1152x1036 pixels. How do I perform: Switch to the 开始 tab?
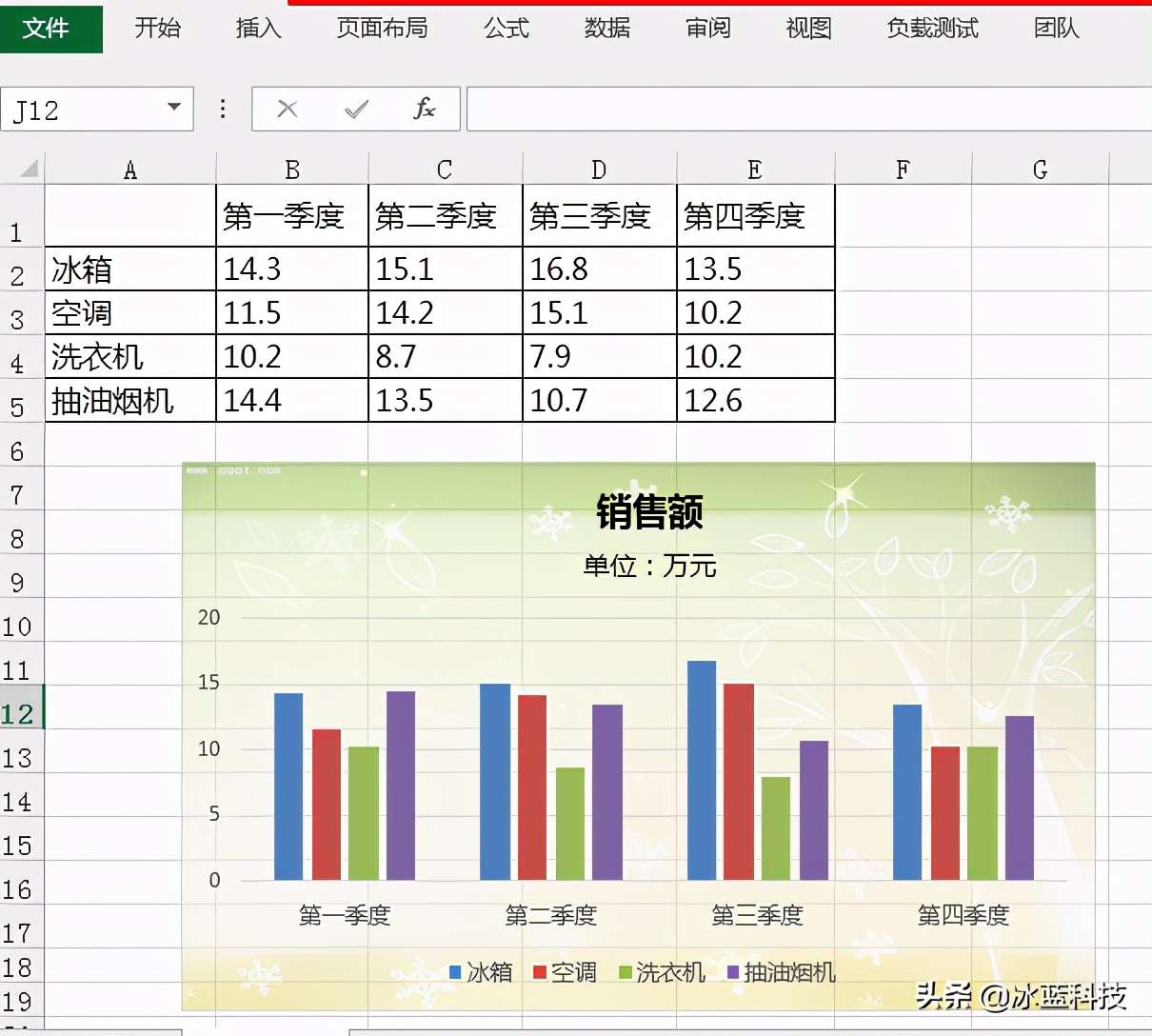(157, 29)
